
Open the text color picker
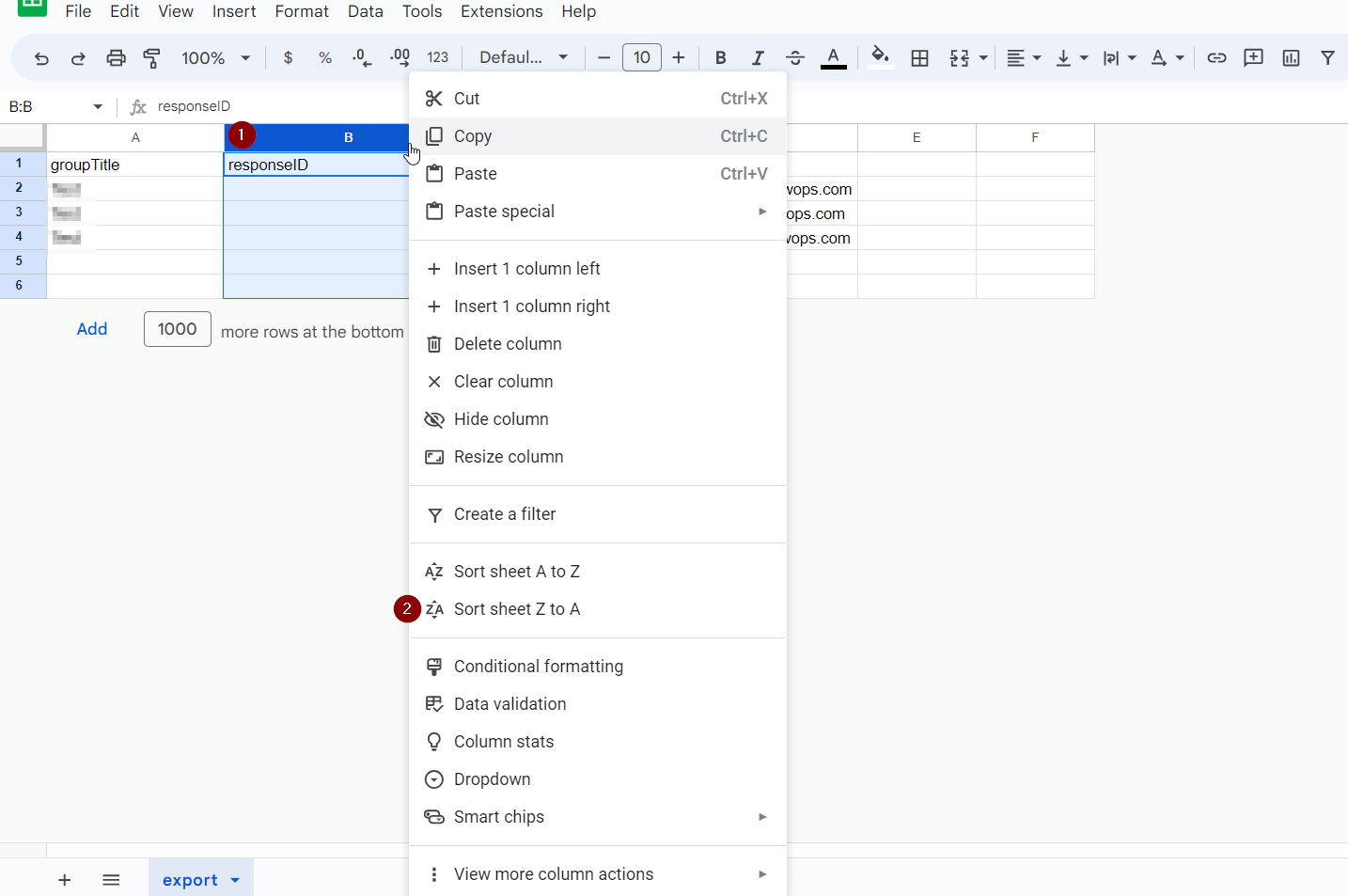(833, 57)
